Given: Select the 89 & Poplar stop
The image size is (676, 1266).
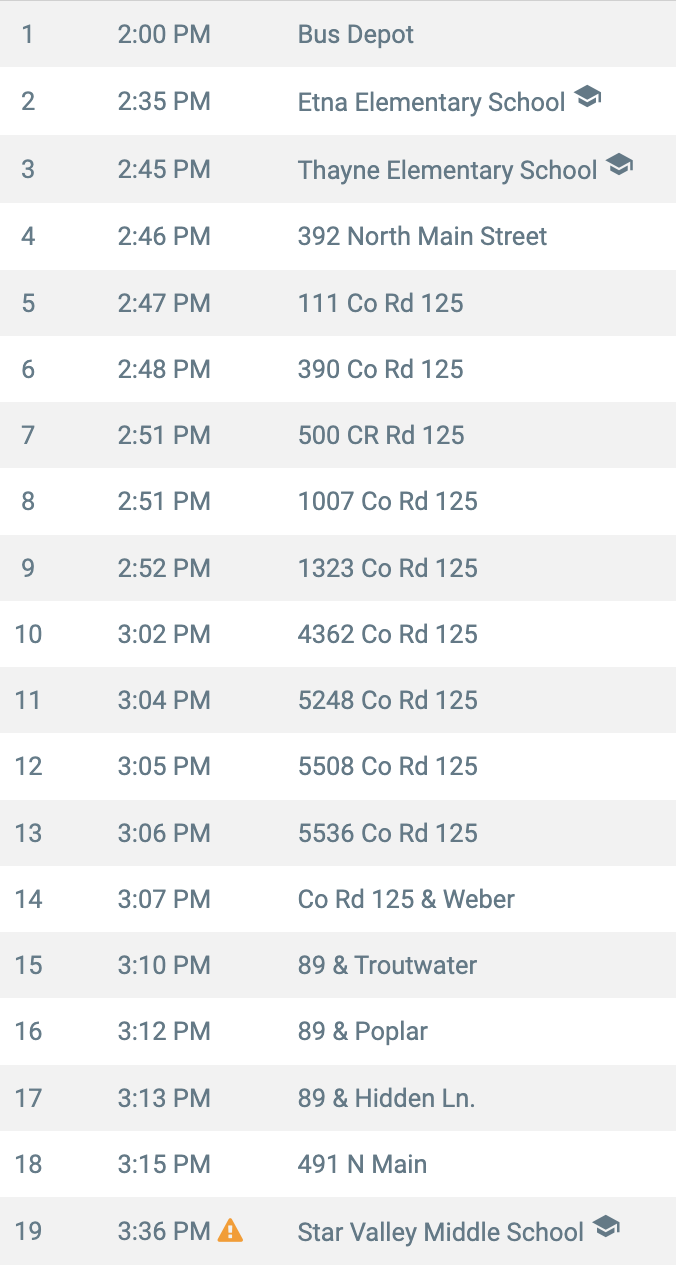Looking at the screenshot, I should 338,1031.
